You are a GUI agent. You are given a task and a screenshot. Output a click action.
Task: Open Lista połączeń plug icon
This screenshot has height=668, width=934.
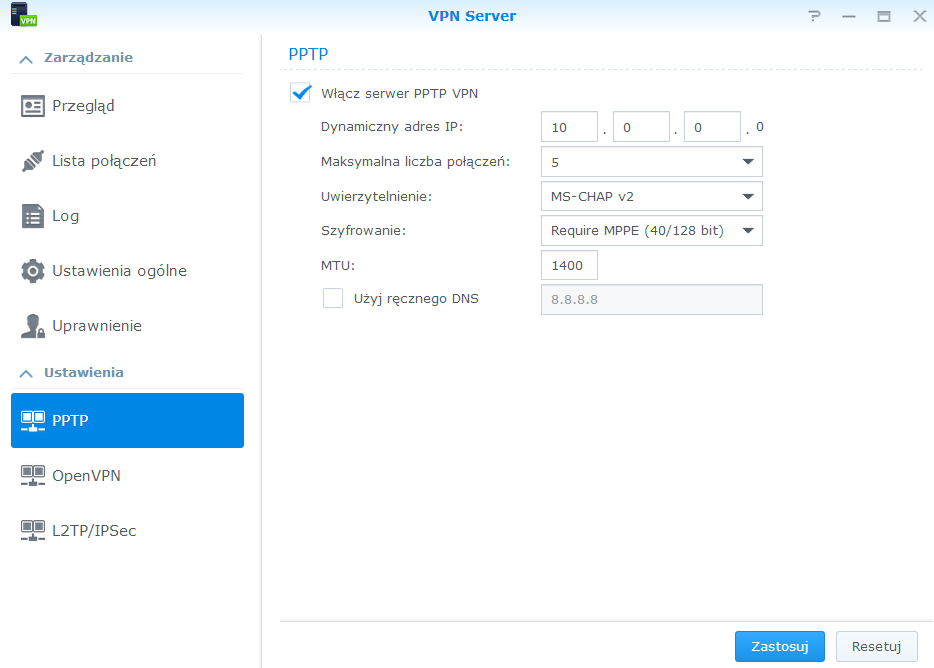(x=33, y=161)
